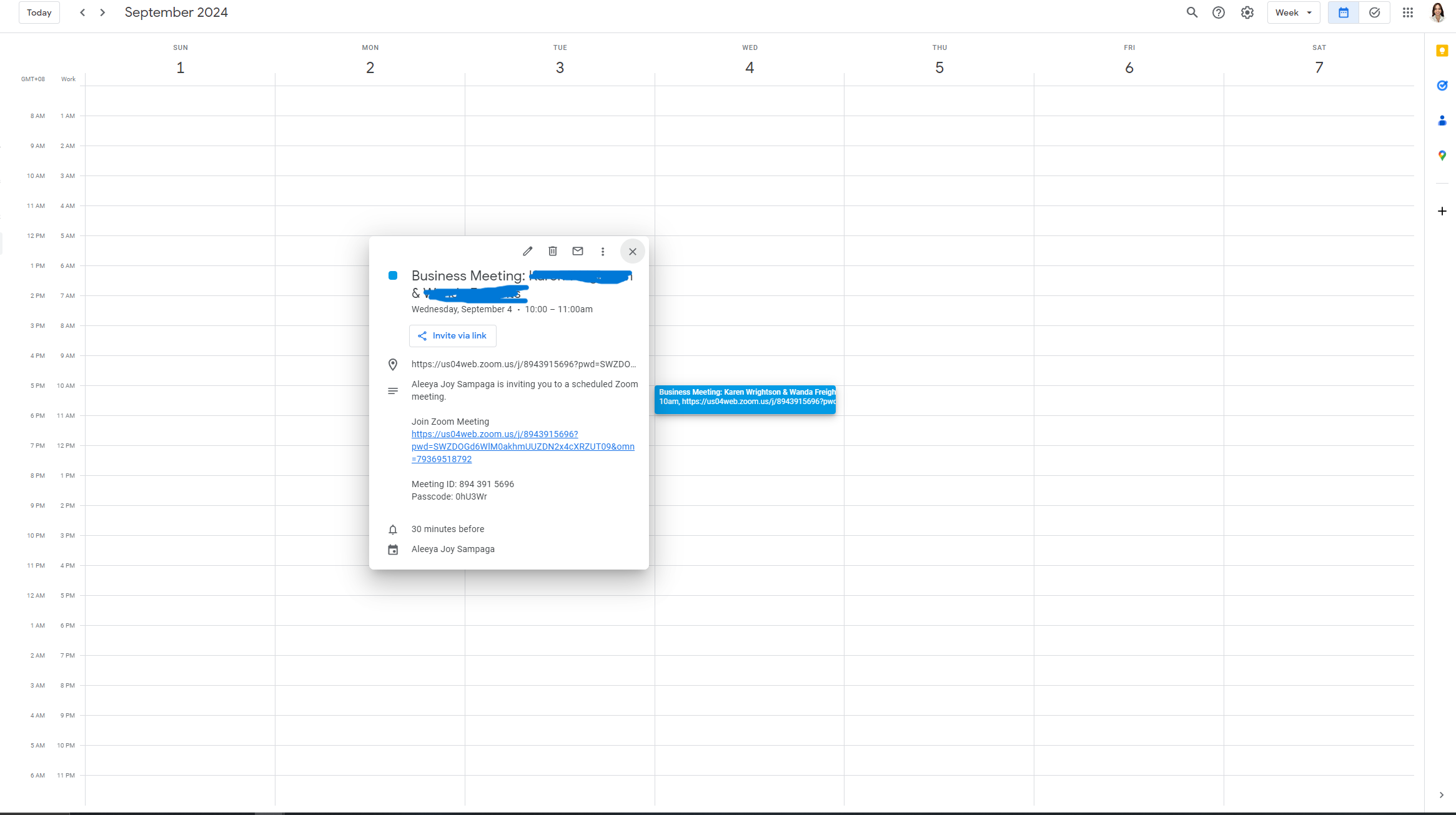
Task: Open the event options three-dot menu
Action: (603, 251)
